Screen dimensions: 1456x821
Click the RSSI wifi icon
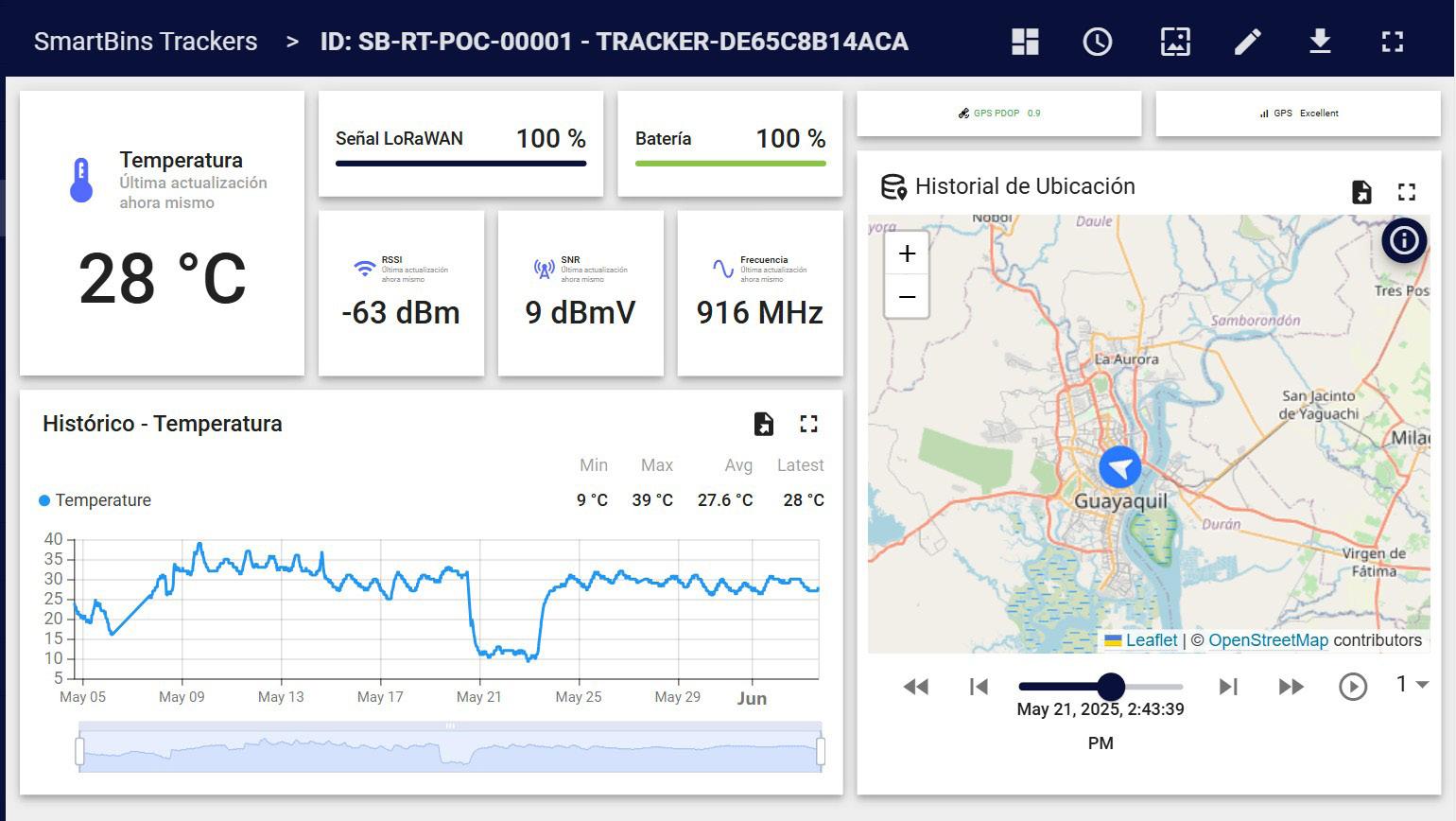coord(364,269)
